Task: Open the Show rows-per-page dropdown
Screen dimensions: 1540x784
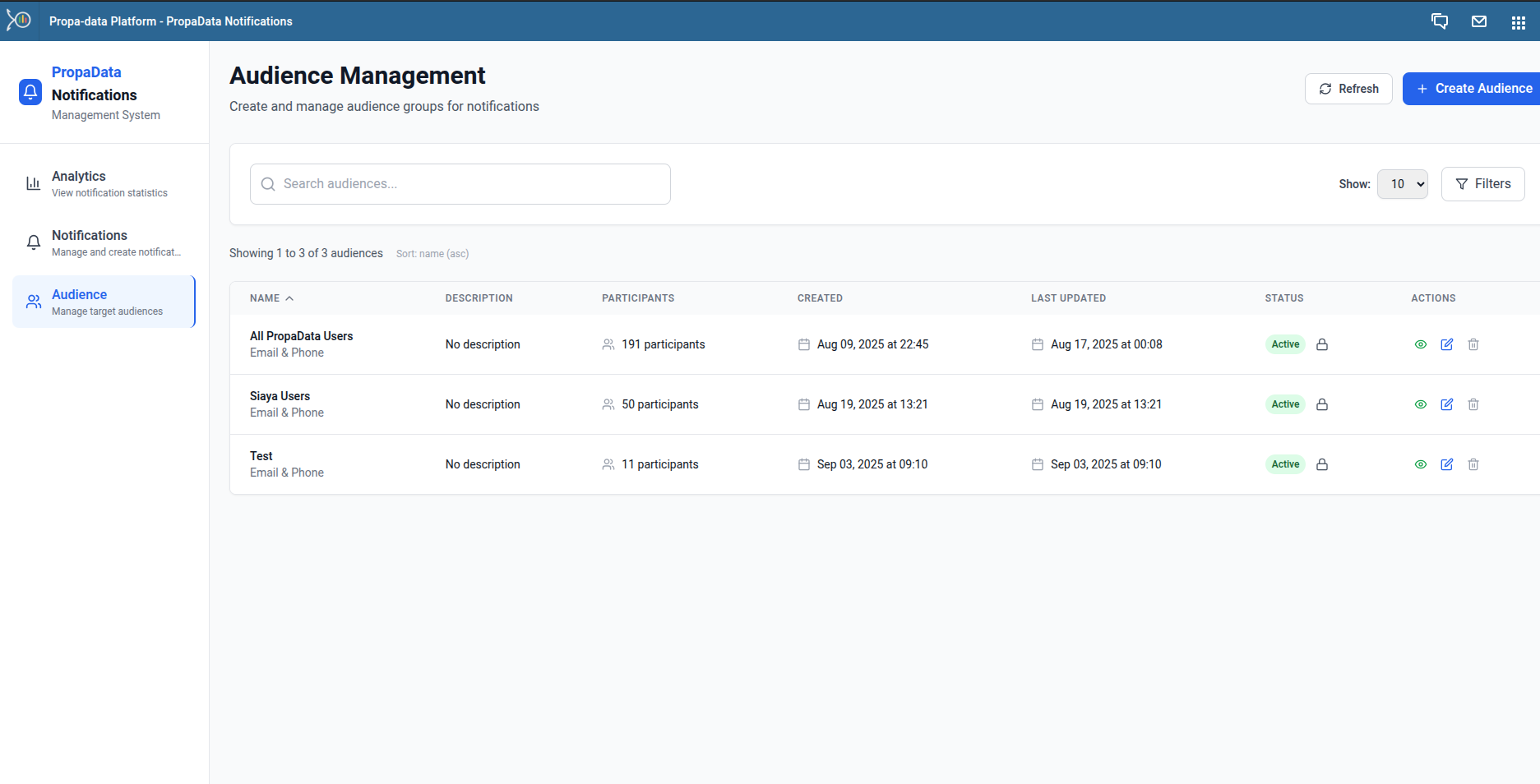Action: (1402, 184)
